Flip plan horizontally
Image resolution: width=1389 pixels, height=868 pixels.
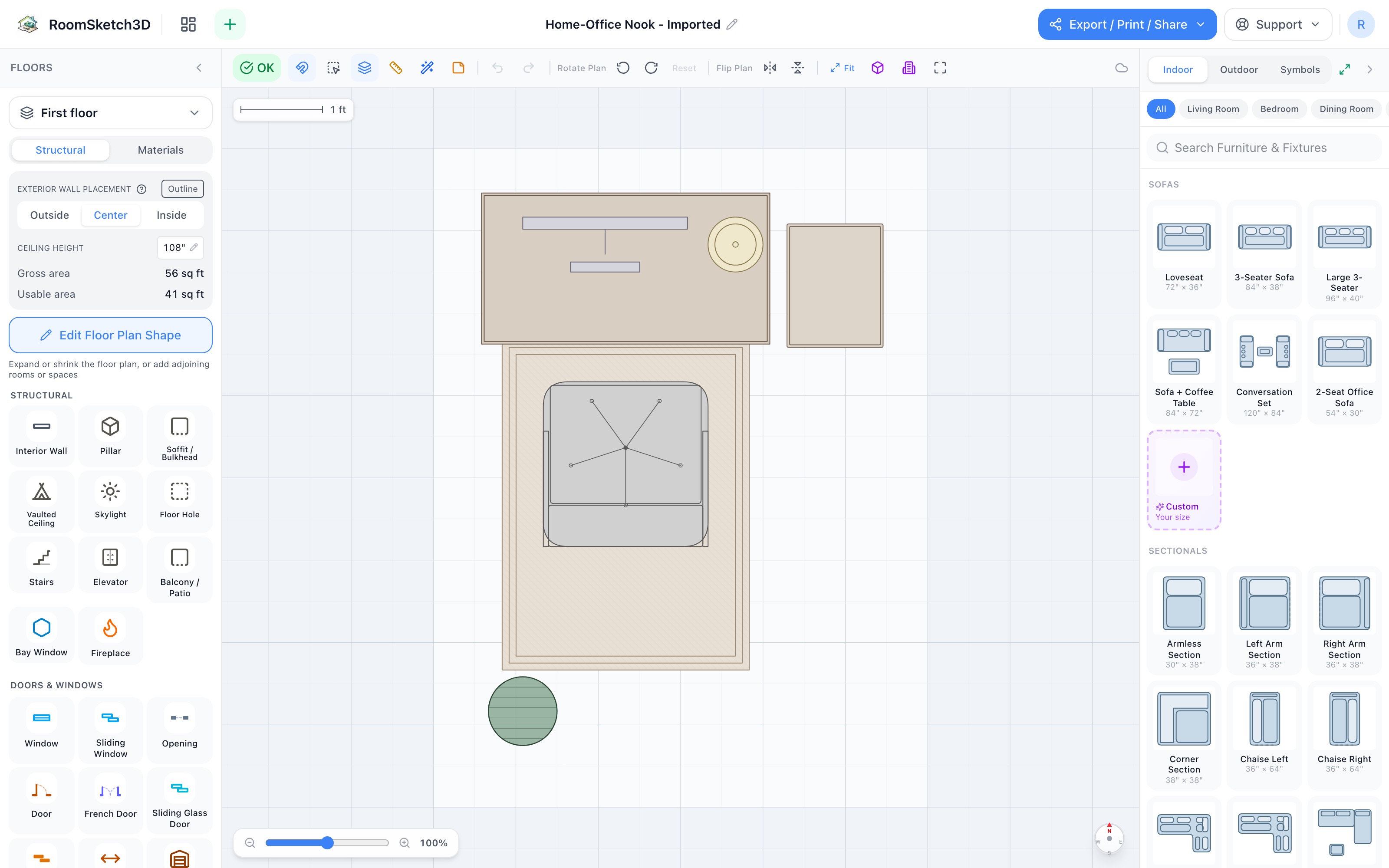point(770,68)
